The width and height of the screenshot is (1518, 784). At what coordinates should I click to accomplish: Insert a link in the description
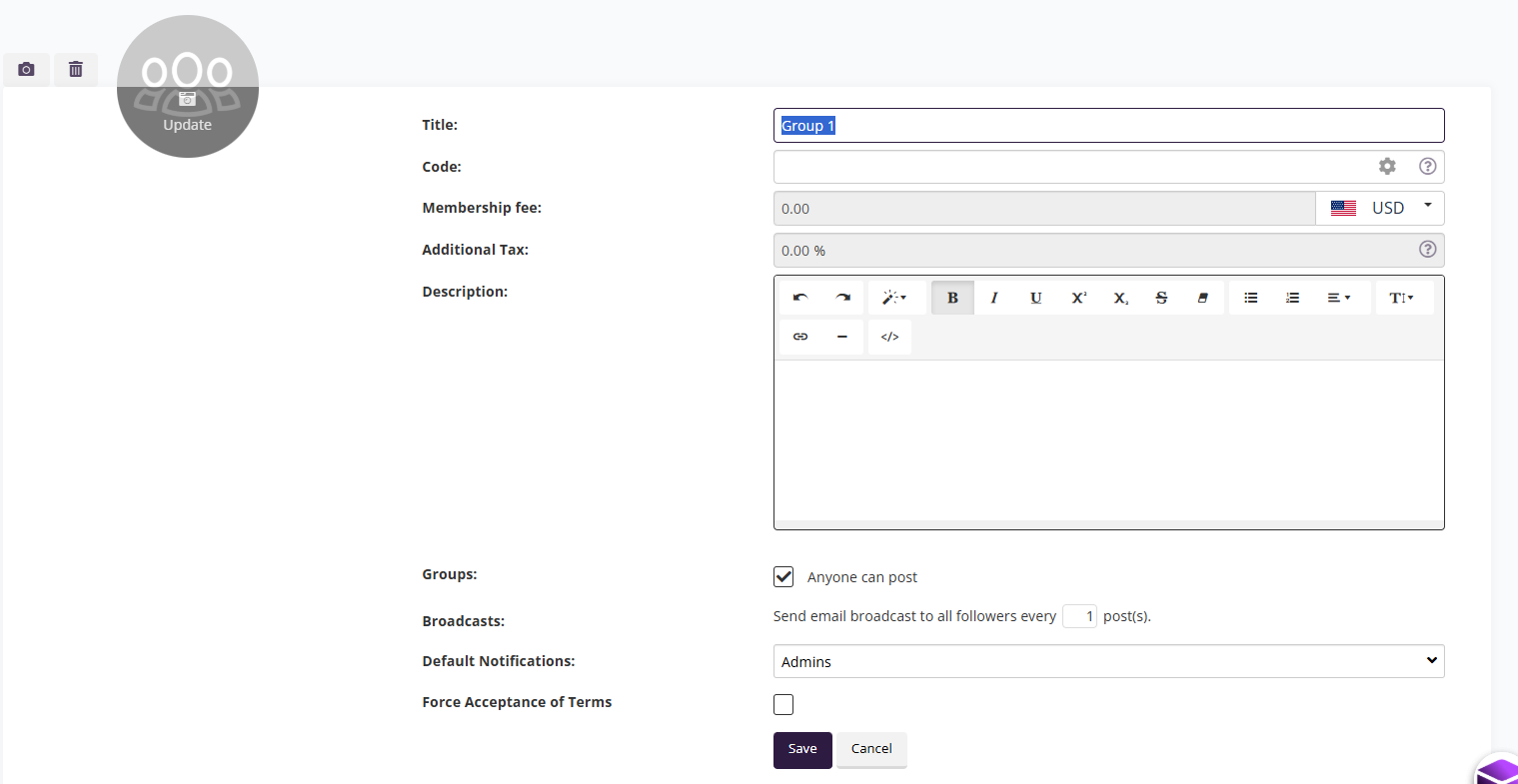(x=800, y=337)
